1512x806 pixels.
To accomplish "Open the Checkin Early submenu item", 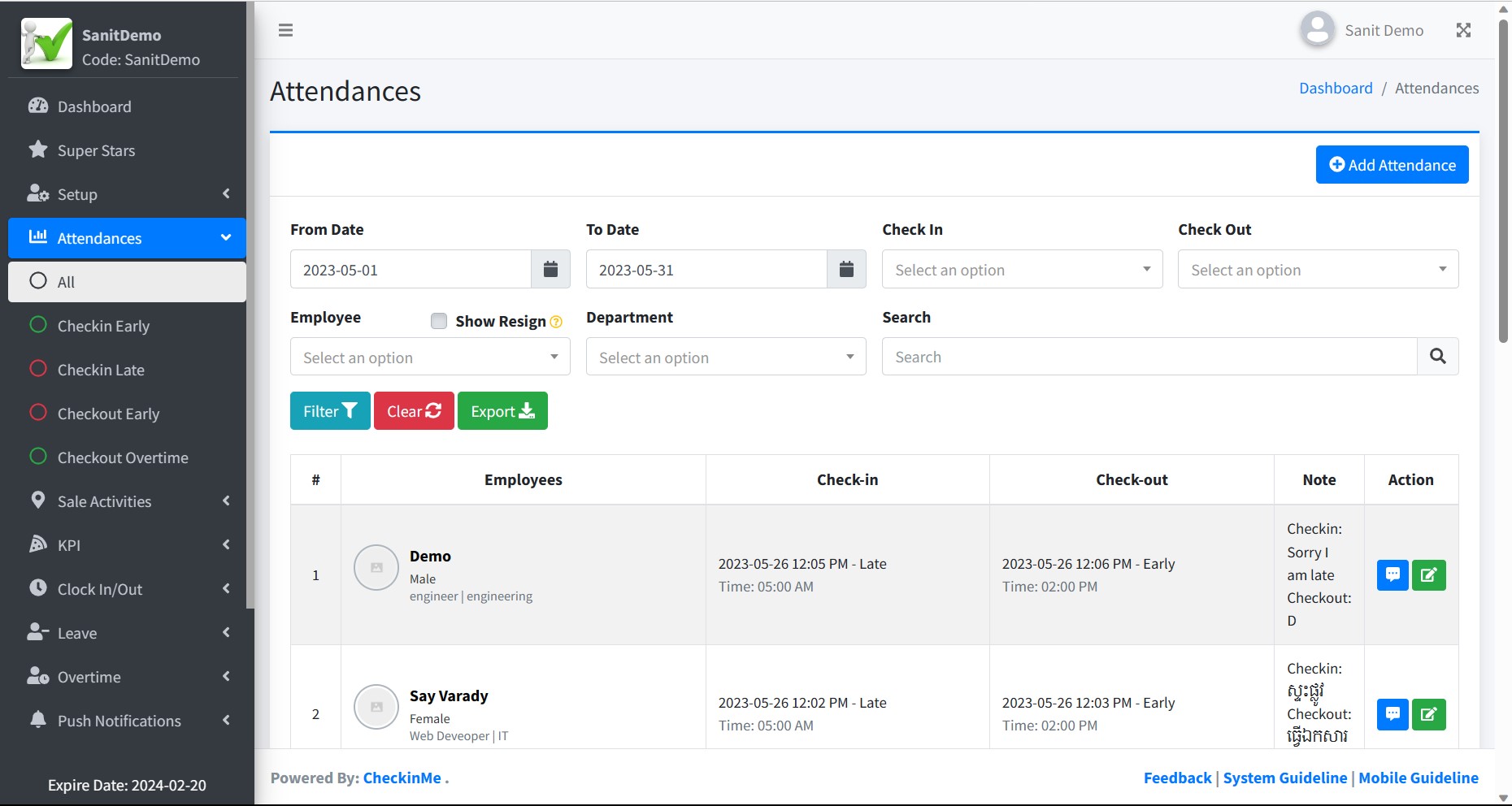I will 127,326.
